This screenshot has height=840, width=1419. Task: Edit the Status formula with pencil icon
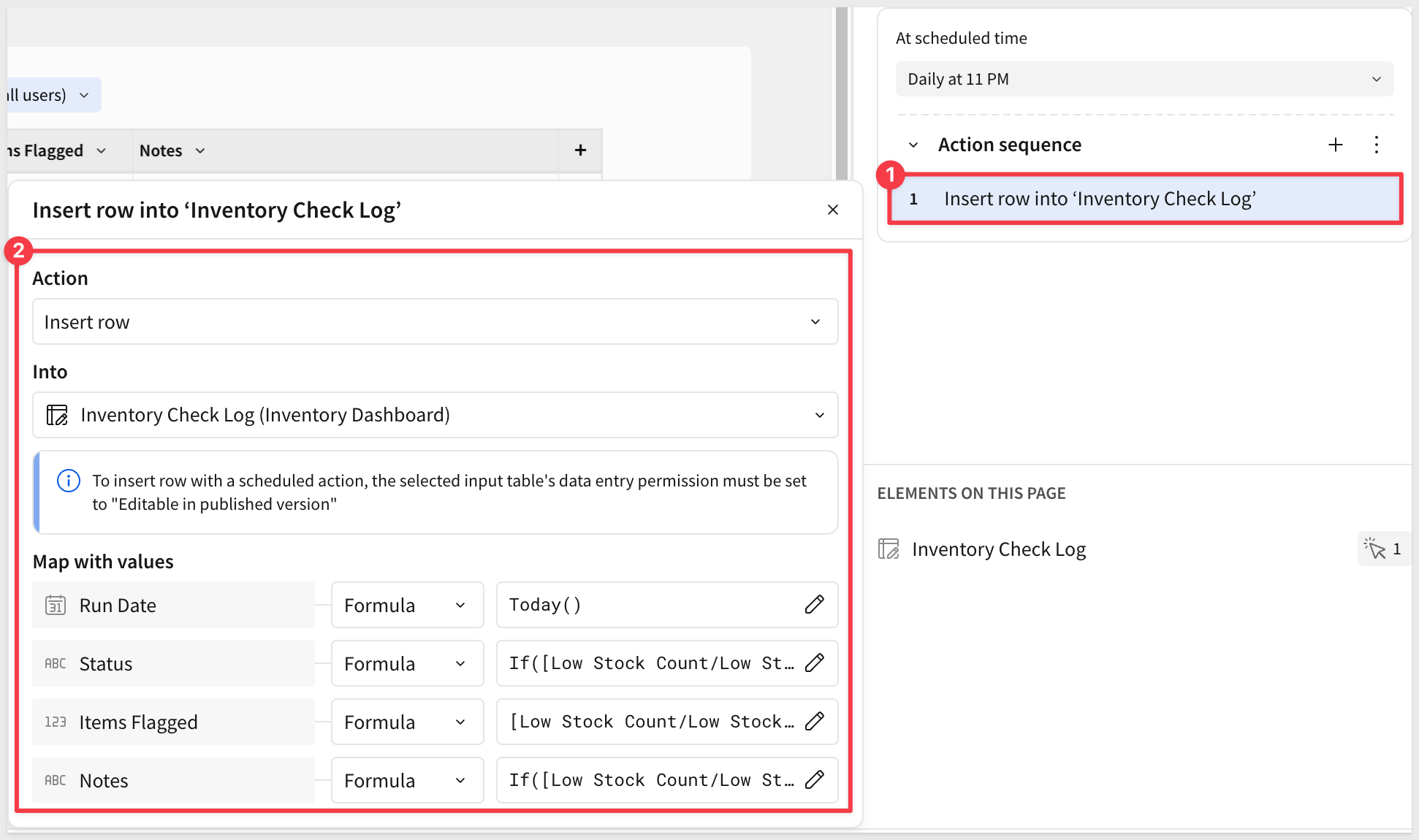tap(814, 663)
